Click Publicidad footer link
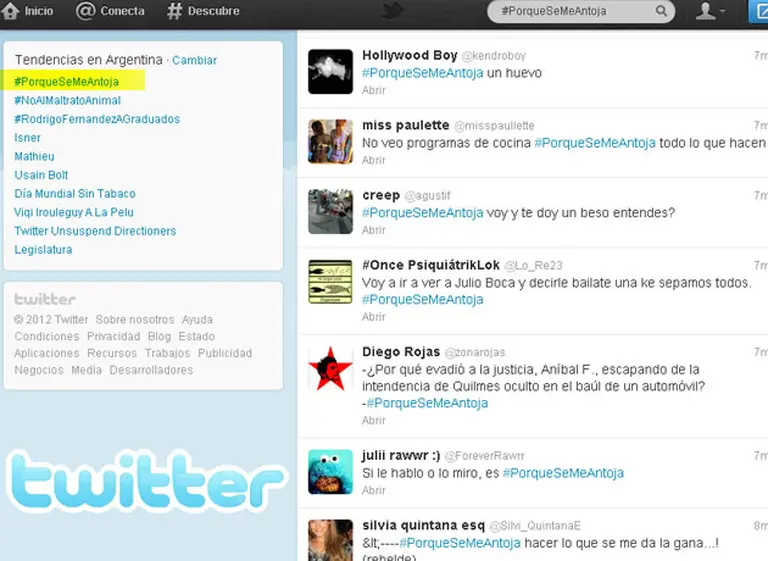 click(x=225, y=353)
